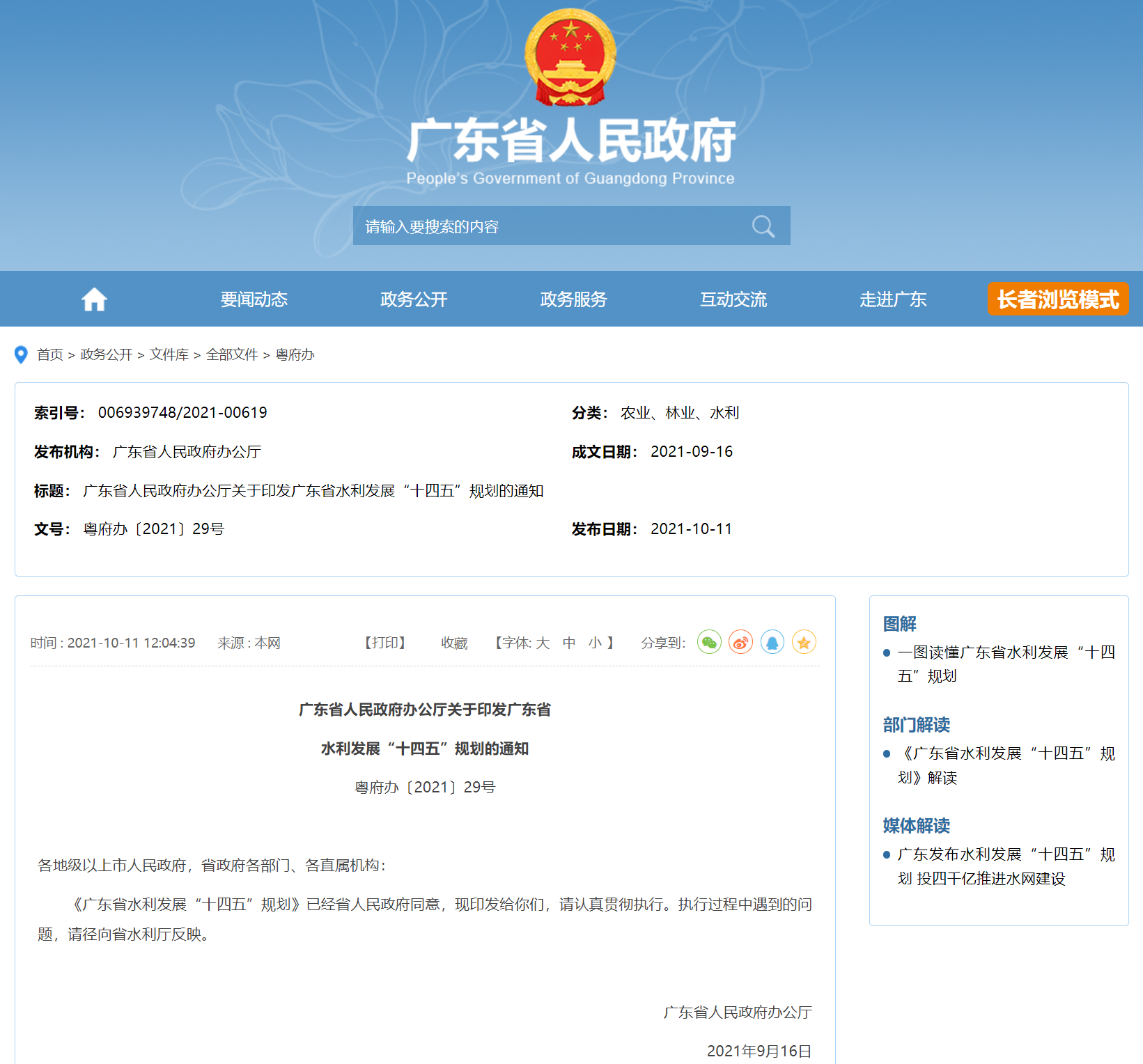Share article via Weibo icon
This screenshot has height=1064, width=1143.
(740, 642)
